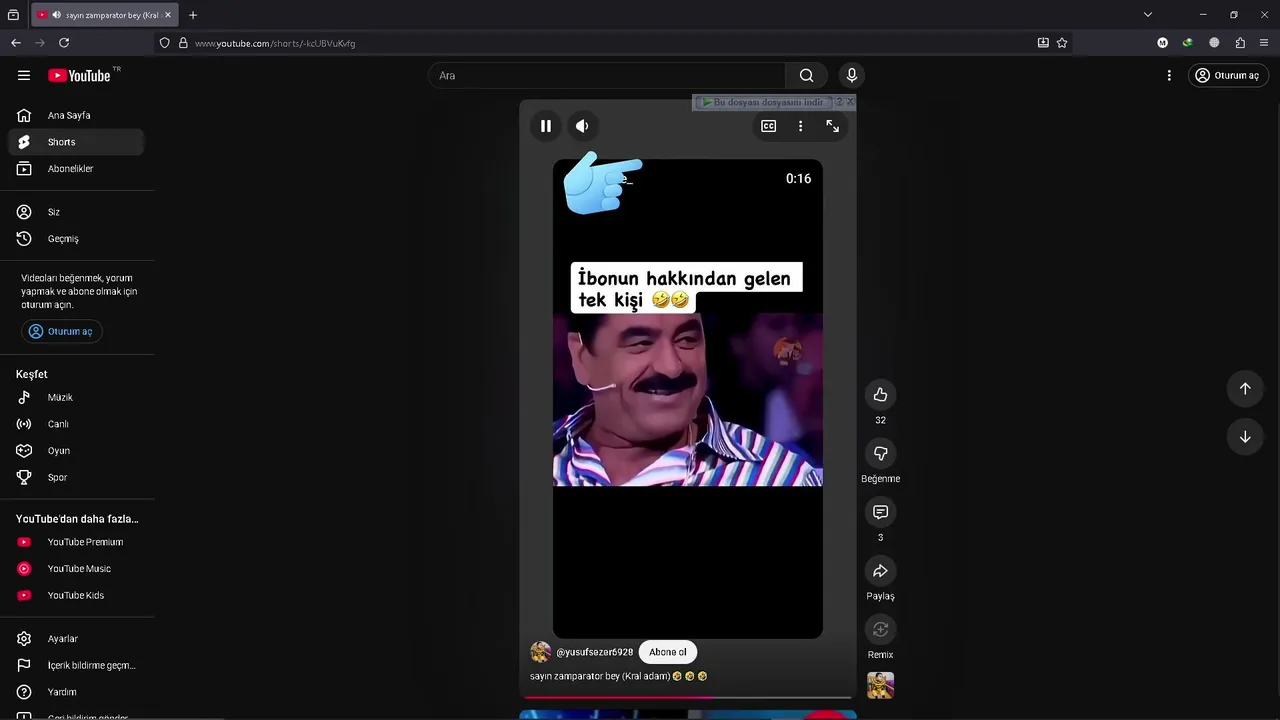Image resolution: width=1280 pixels, height=720 pixels.
Task: Click the install page icon in address bar
Action: click(1043, 43)
